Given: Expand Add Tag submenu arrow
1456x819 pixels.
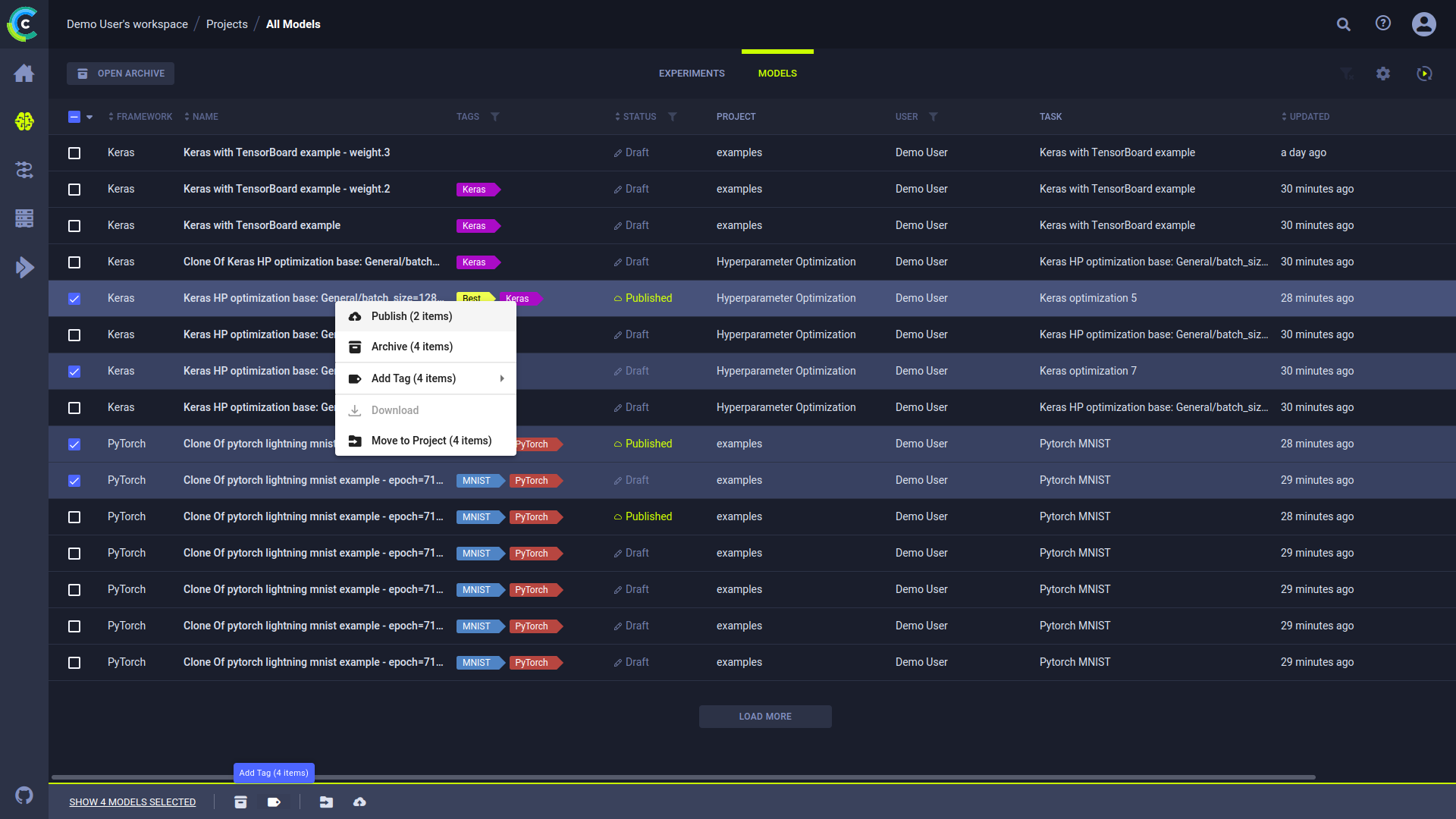Looking at the screenshot, I should (502, 378).
